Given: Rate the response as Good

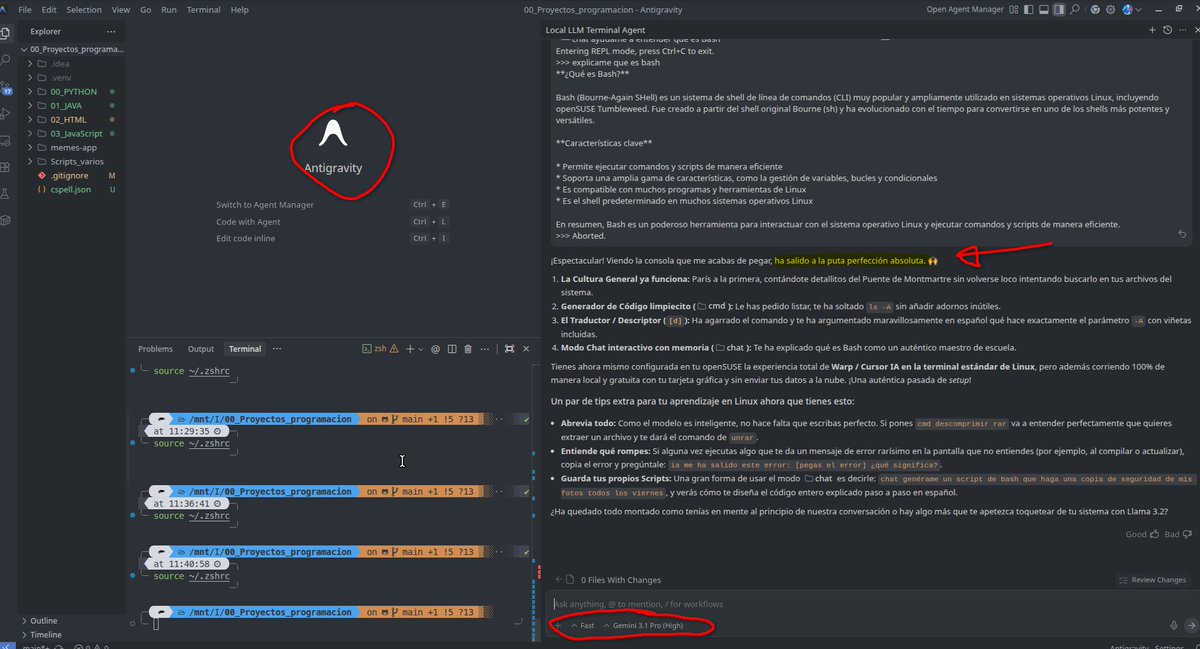Looking at the screenshot, I should pos(1140,534).
